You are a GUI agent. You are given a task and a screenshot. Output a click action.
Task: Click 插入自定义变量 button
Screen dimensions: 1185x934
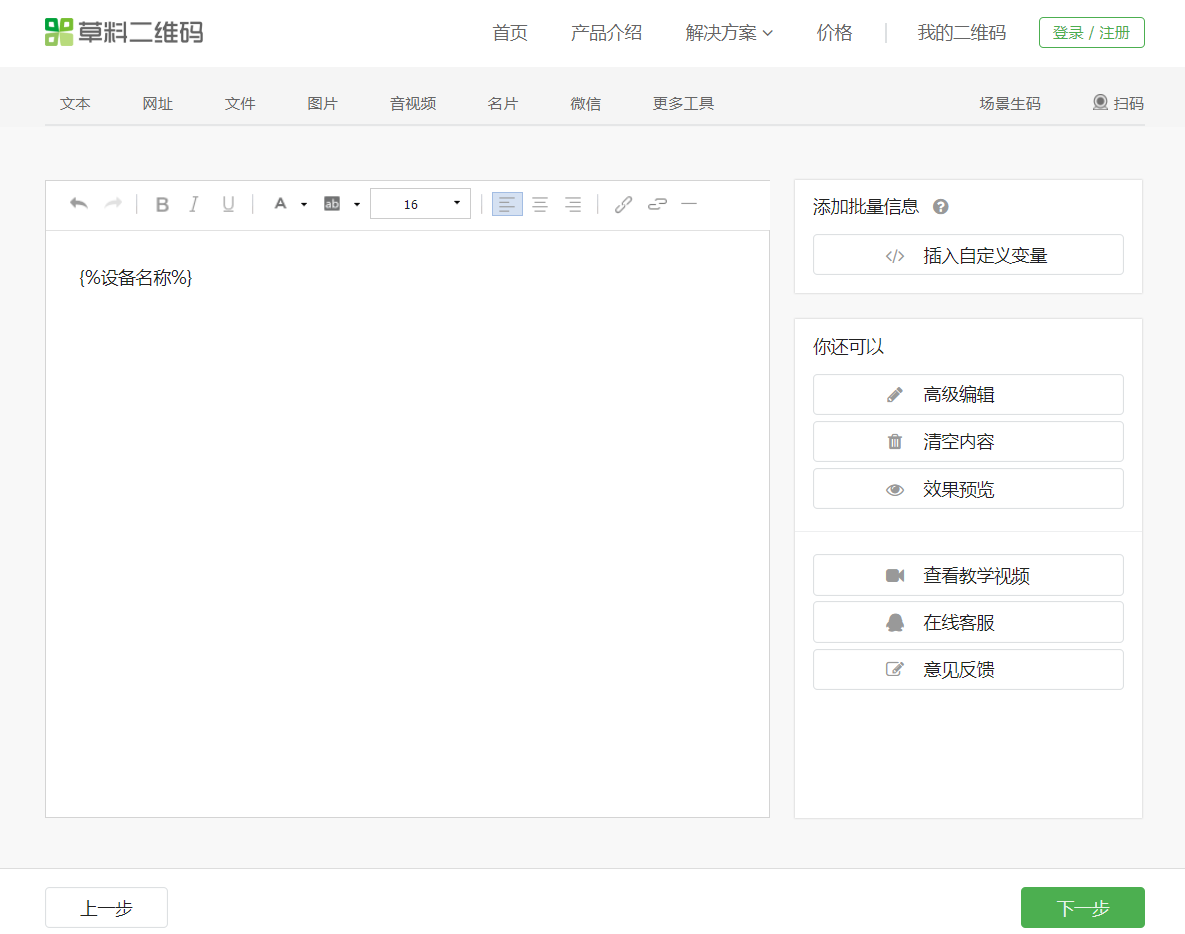(968, 255)
